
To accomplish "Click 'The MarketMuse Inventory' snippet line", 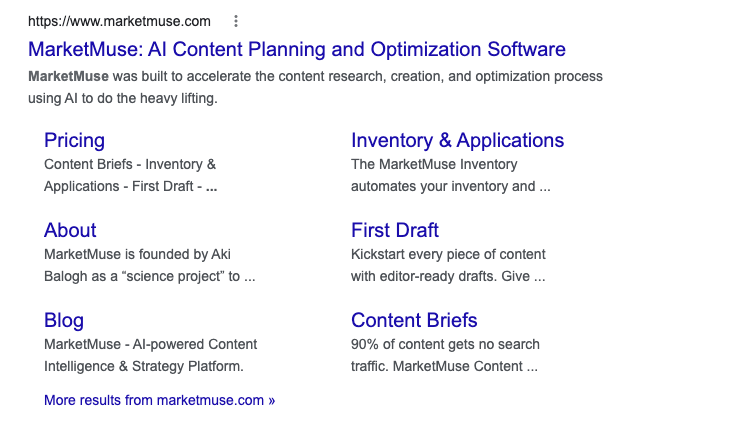I will tap(434, 164).
